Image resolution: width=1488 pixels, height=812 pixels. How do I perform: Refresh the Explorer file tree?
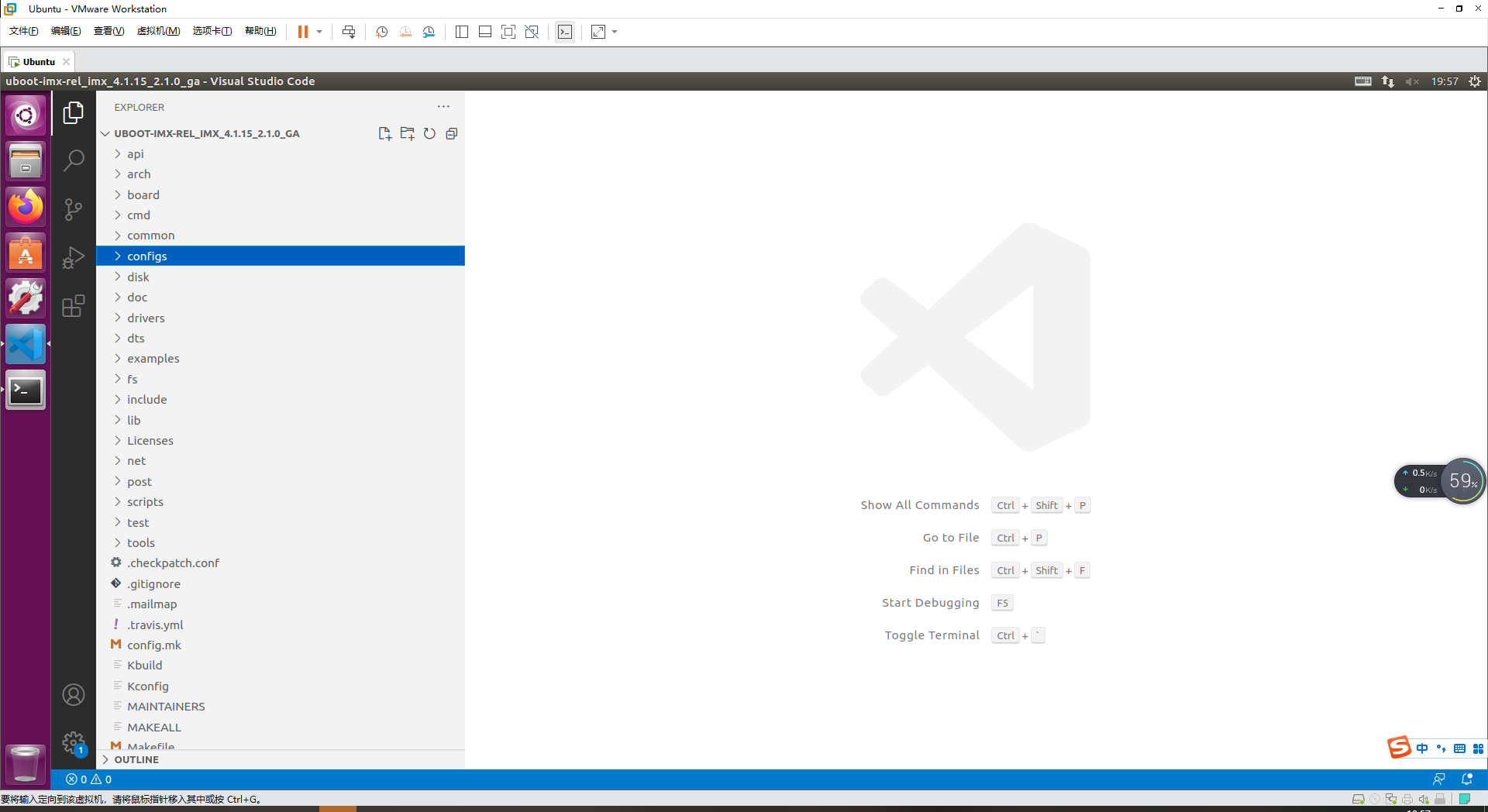(x=429, y=133)
